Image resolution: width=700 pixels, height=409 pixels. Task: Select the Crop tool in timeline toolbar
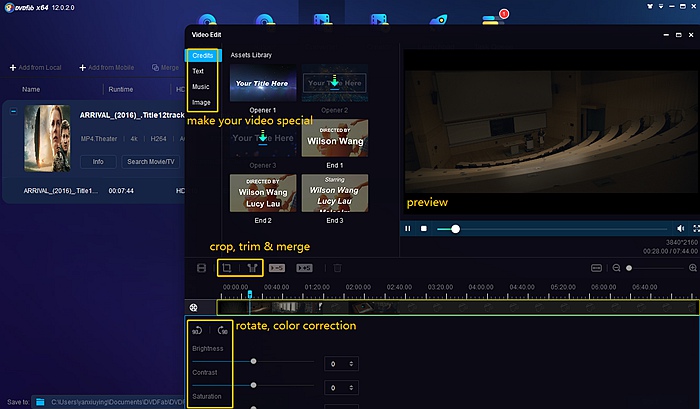pos(227,268)
